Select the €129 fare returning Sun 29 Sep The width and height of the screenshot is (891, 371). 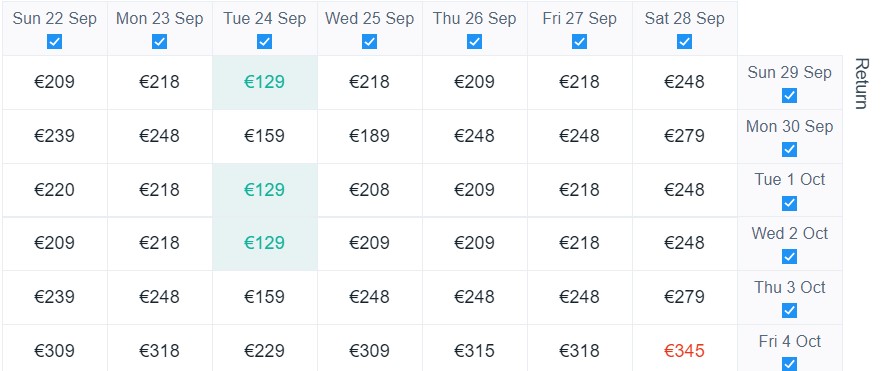click(264, 82)
